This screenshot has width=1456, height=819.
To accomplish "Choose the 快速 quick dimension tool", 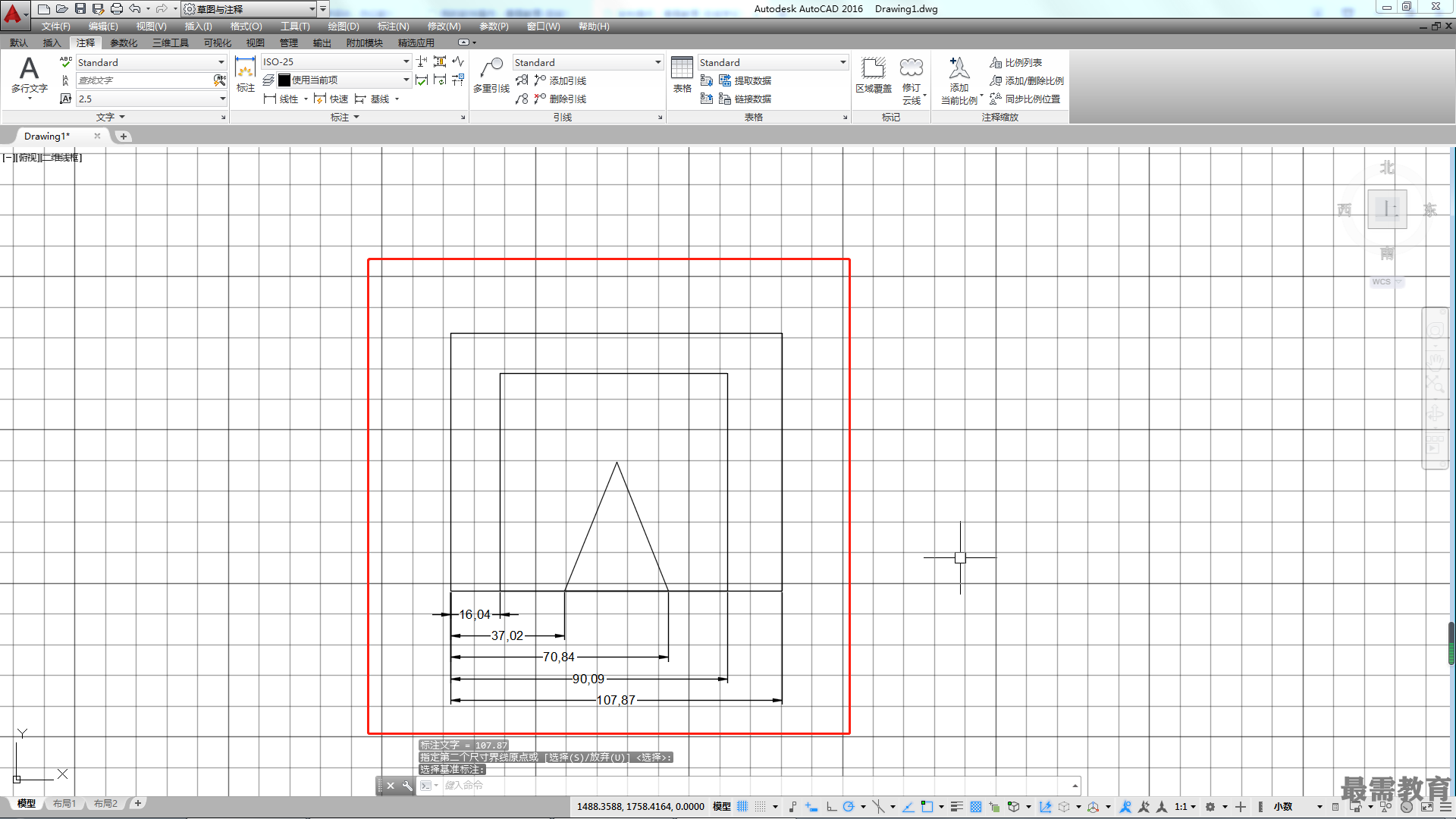I will 331,99.
